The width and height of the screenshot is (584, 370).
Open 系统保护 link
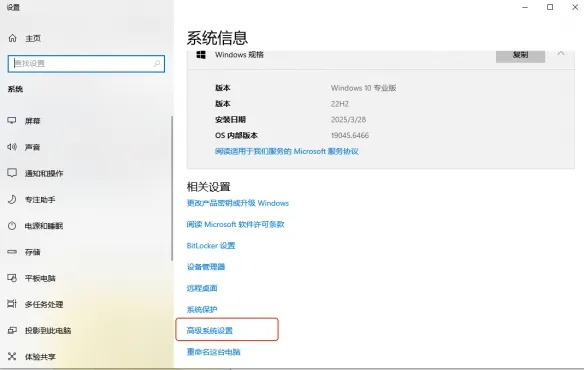click(x=202, y=309)
